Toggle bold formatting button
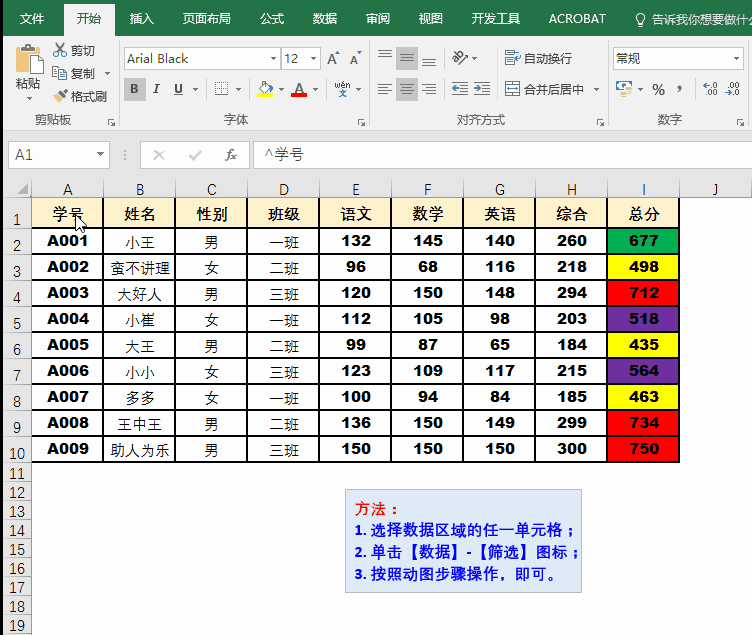752x635 pixels. (x=134, y=89)
